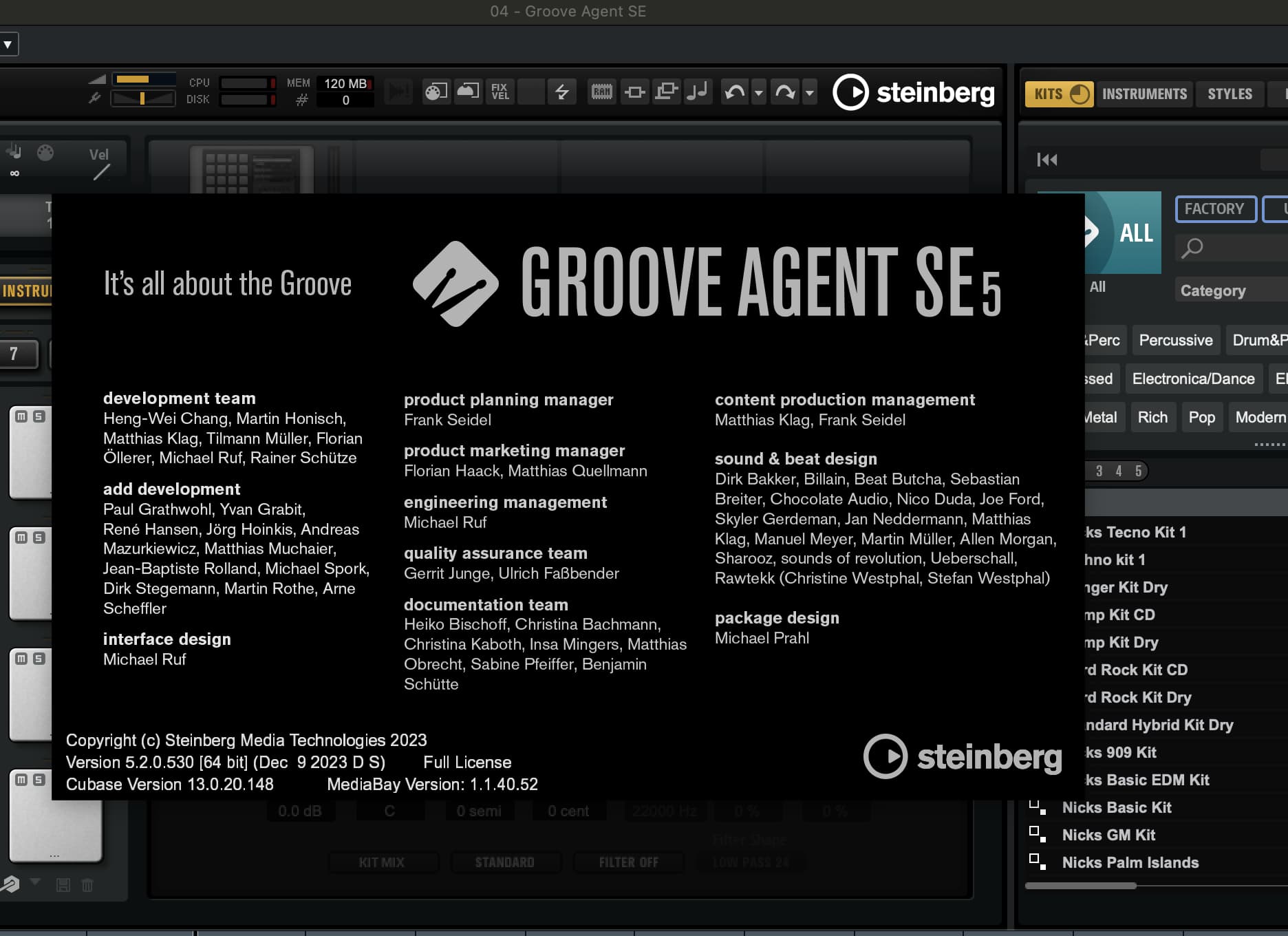
Task: Open the FILTER OFF dropdown
Action: (629, 862)
